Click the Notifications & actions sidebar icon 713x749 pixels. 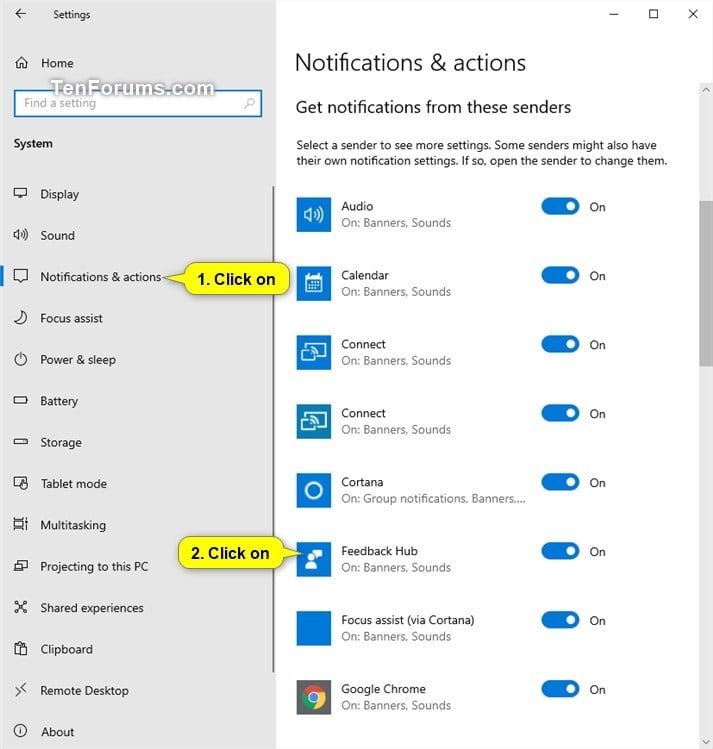tap(21, 276)
